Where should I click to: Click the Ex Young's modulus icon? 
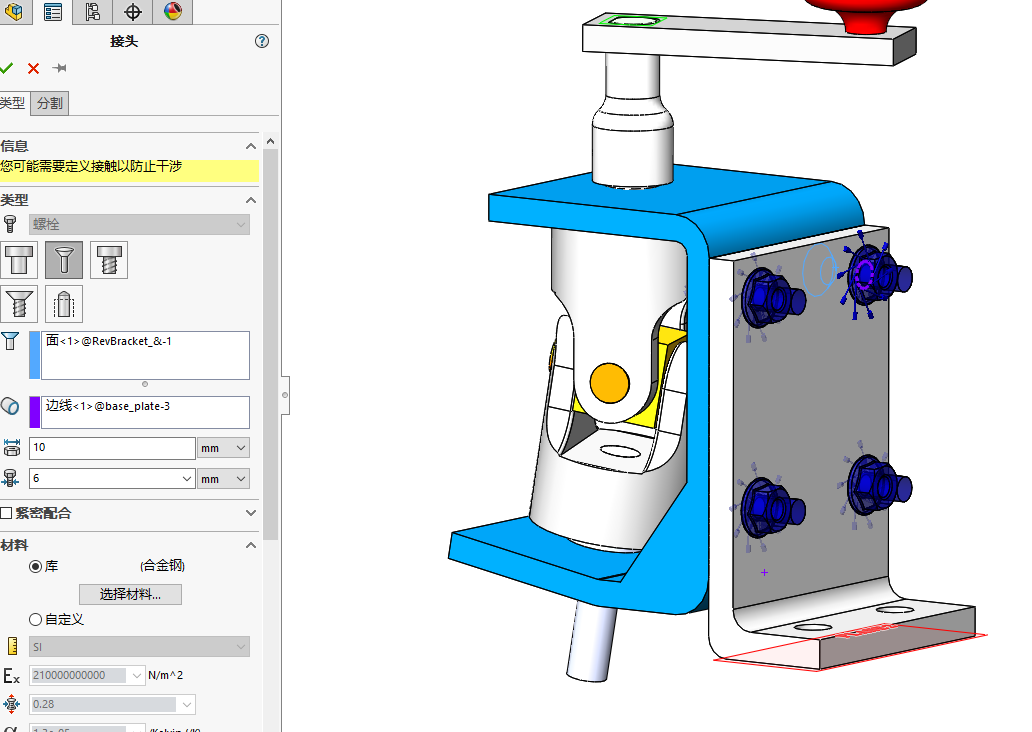coord(11,676)
